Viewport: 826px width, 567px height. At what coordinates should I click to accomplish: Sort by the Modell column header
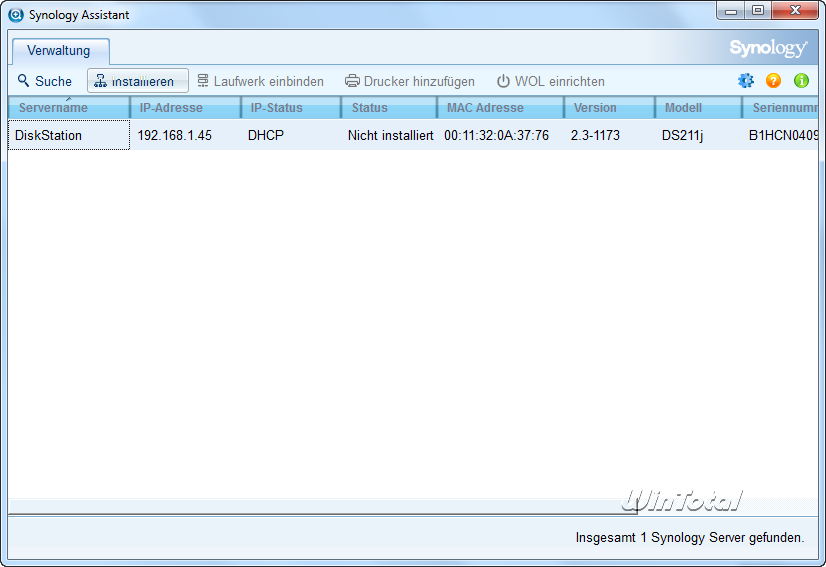click(x=698, y=107)
